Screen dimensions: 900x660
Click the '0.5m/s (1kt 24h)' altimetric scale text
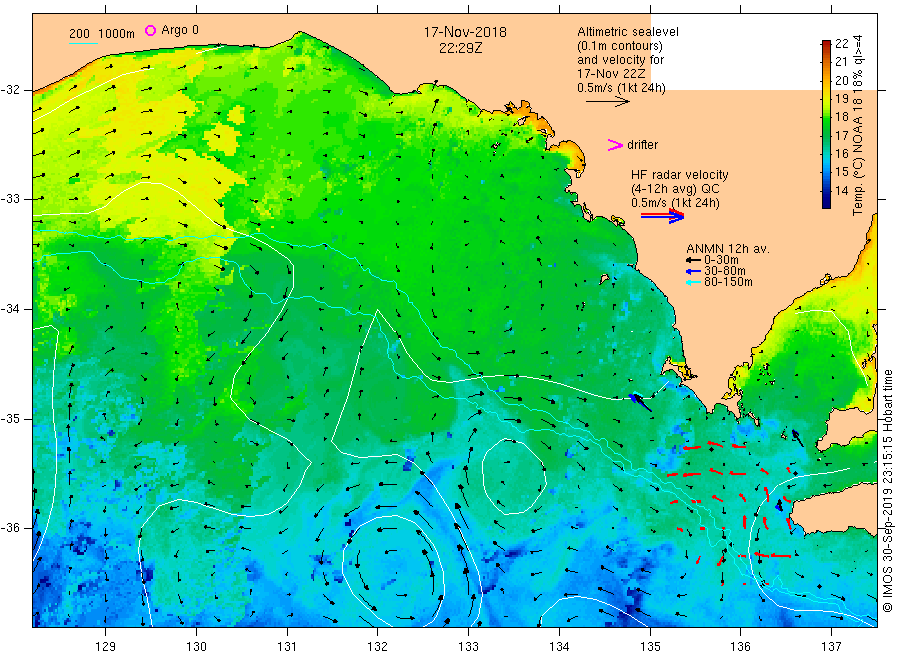pos(621,88)
